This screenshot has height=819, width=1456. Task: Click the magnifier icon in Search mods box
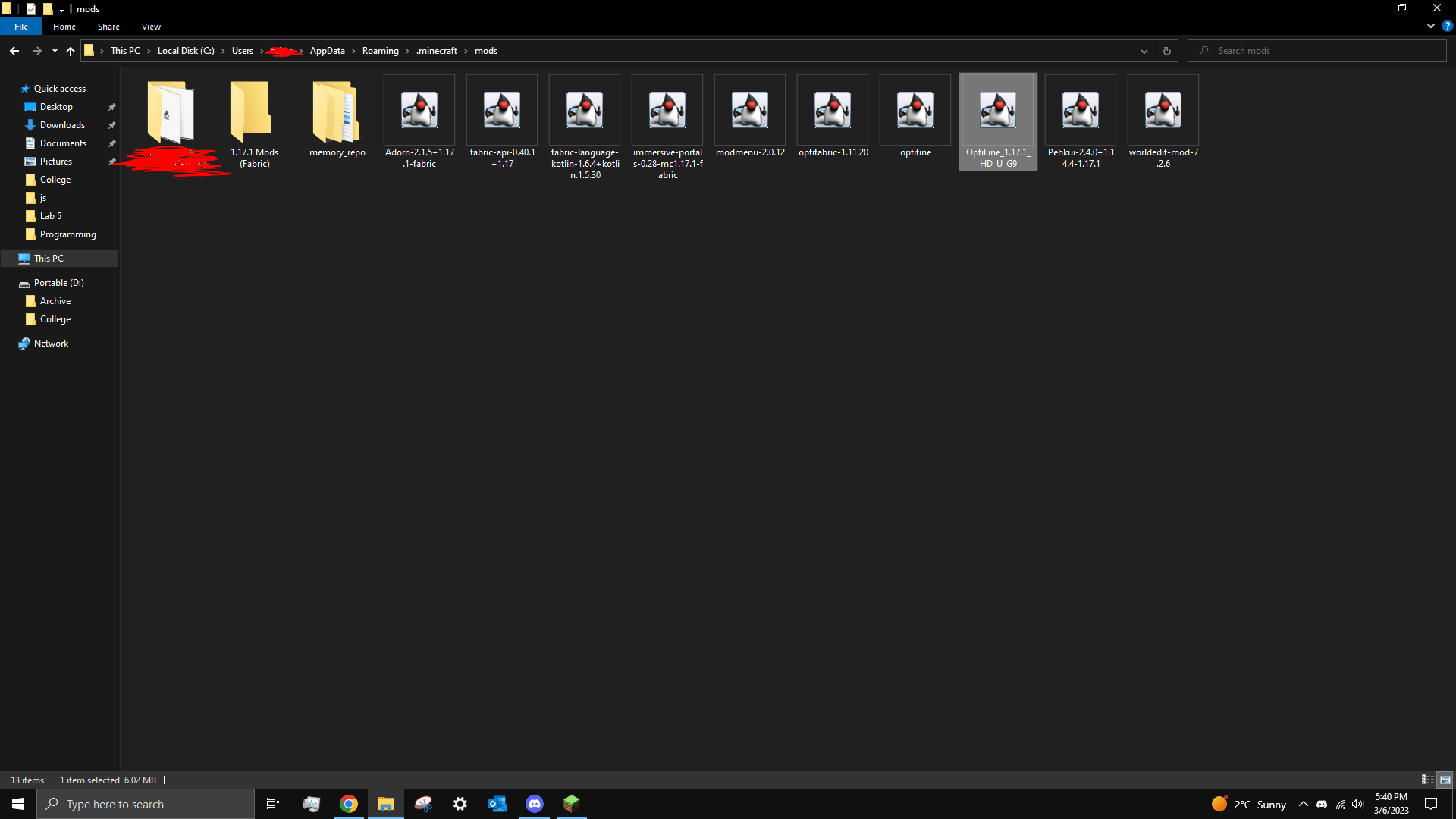click(1203, 50)
